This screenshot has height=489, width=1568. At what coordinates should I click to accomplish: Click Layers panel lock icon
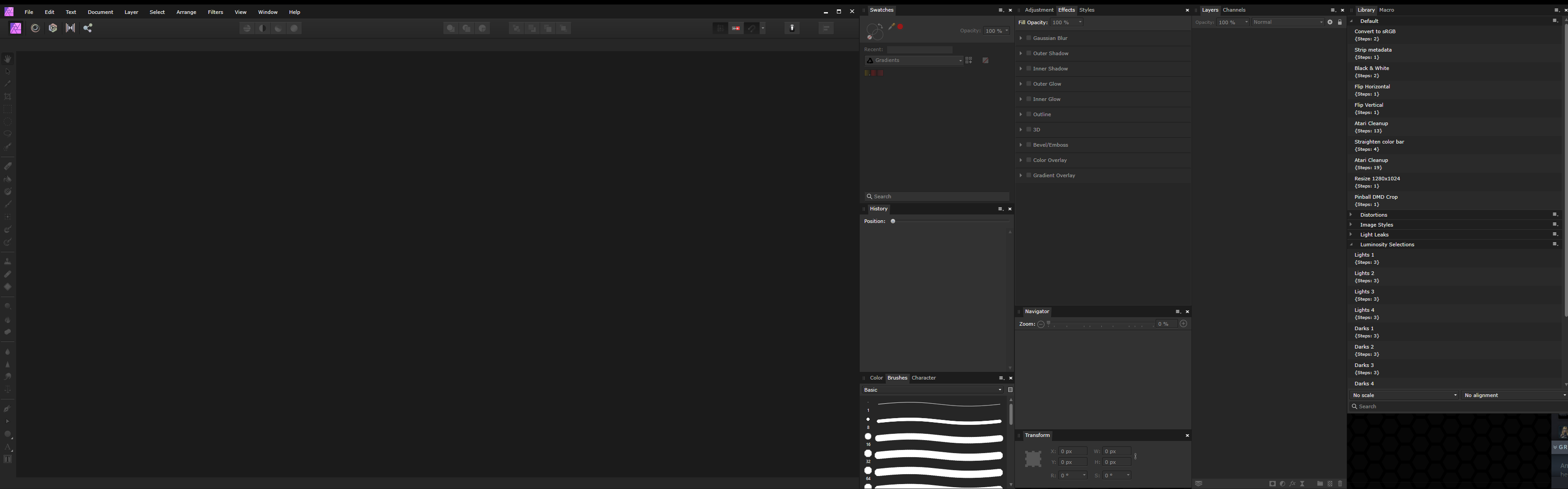[x=1340, y=22]
